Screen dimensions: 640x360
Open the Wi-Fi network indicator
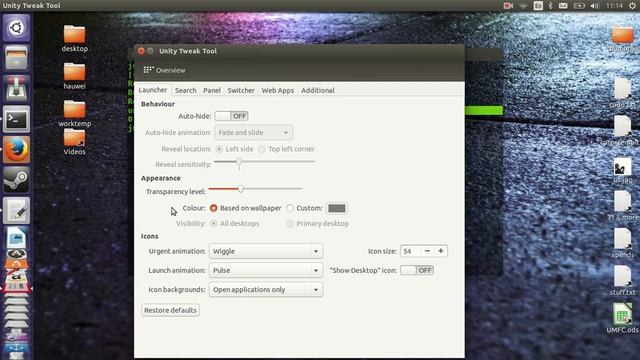click(x=523, y=6)
